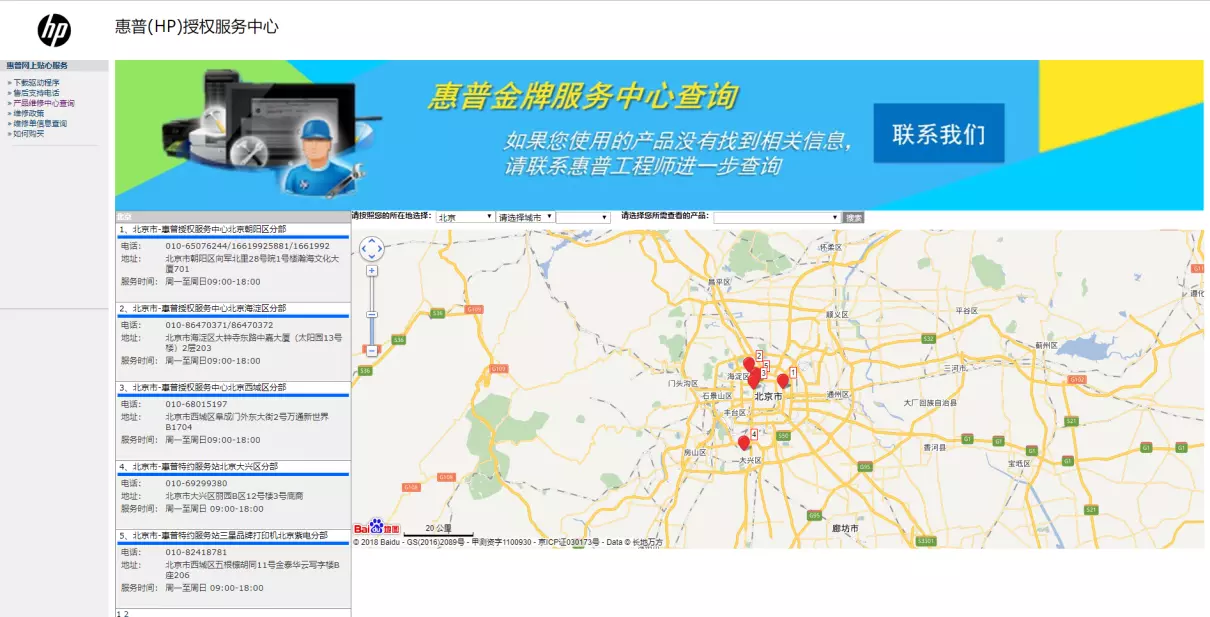This screenshot has width=1210, height=617.
Task: Open 下载驱动程序 sidebar link
Action: click(36, 83)
